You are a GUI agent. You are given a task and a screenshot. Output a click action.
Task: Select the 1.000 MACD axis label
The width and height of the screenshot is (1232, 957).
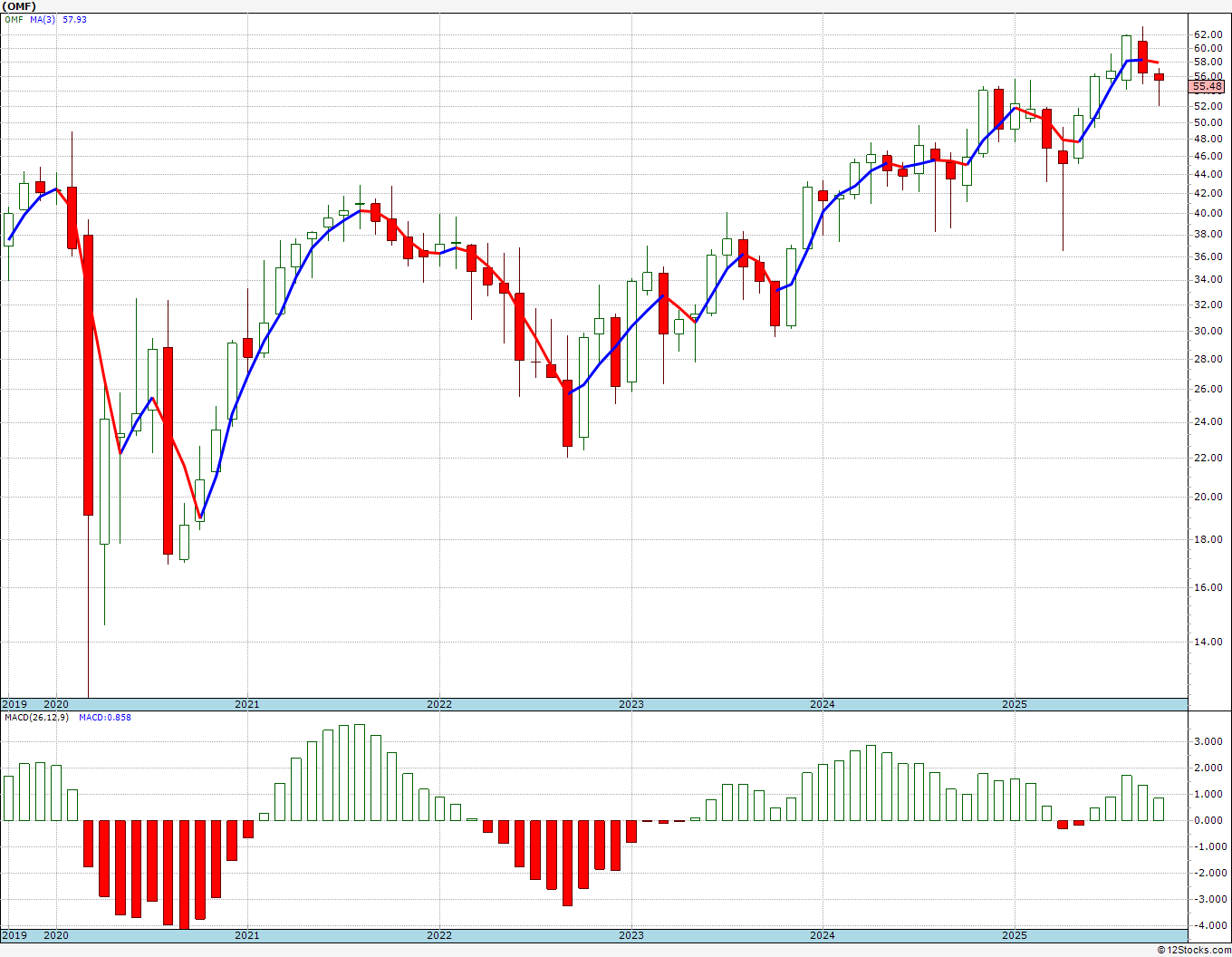[x=1209, y=795]
